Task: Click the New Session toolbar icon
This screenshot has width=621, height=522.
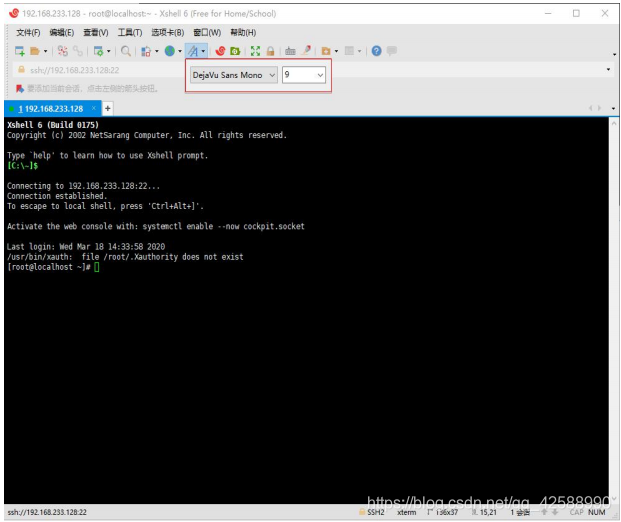Action: pyautogui.click(x=19, y=51)
